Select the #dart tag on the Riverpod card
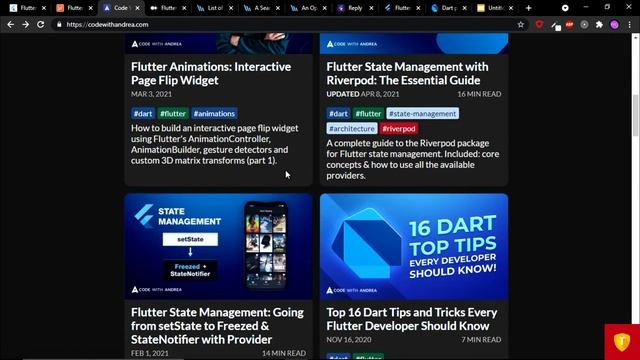 [x=338, y=113]
